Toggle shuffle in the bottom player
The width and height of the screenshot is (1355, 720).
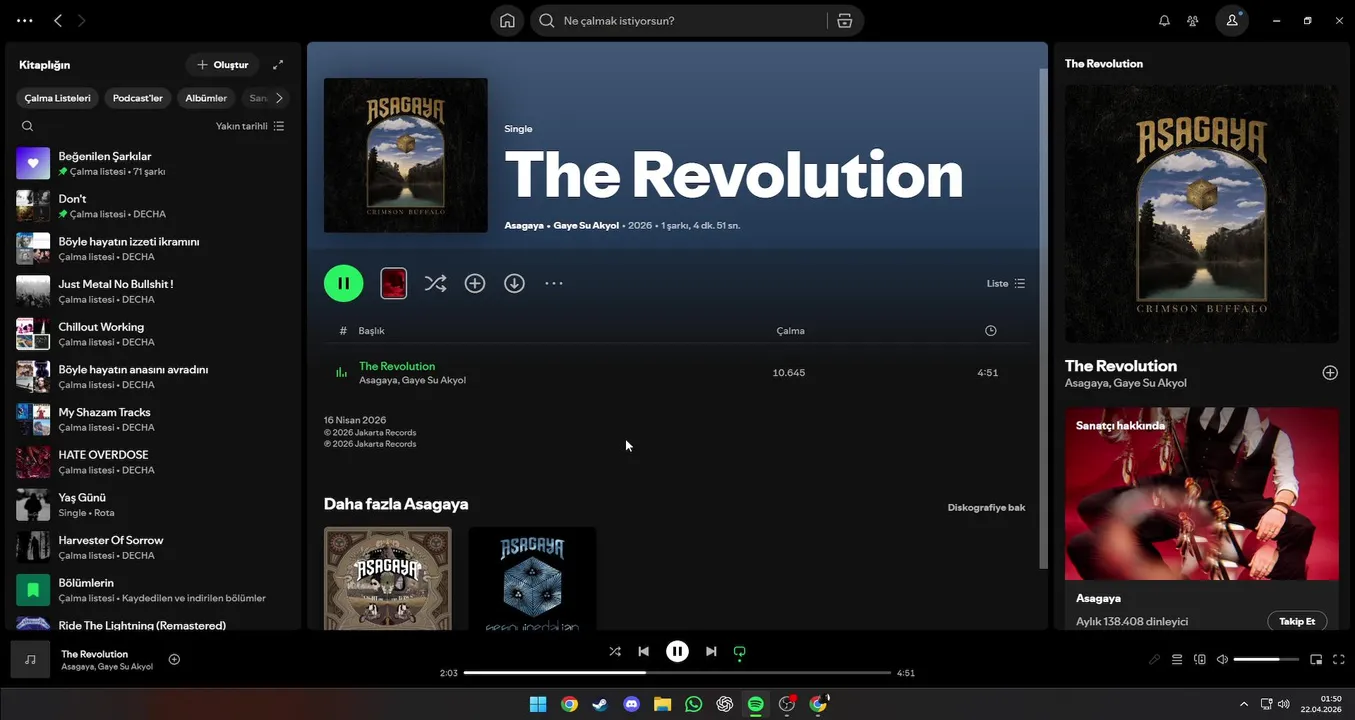615,651
